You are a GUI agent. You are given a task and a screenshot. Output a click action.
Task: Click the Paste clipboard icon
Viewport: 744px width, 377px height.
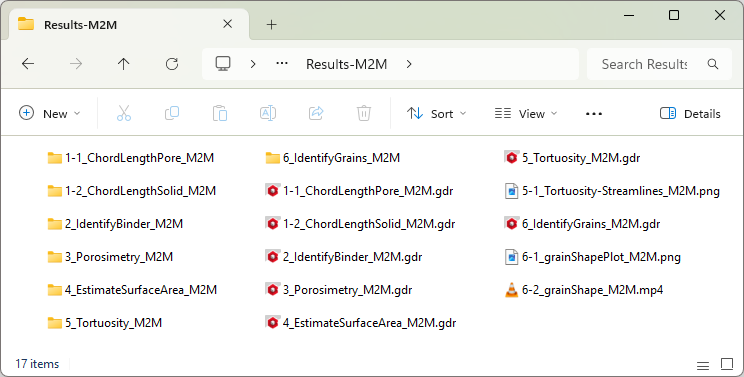(x=220, y=113)
